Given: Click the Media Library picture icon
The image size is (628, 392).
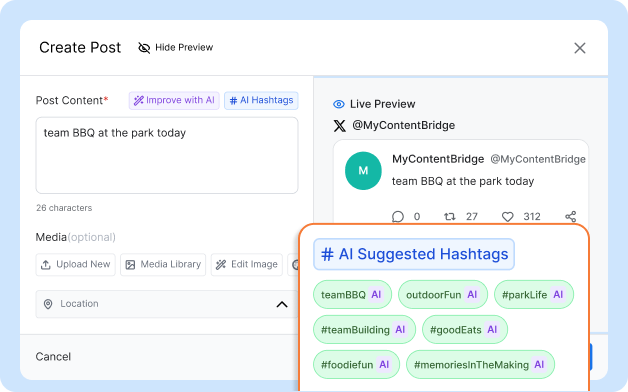Looking at the screenshot, I should point(130,265).
